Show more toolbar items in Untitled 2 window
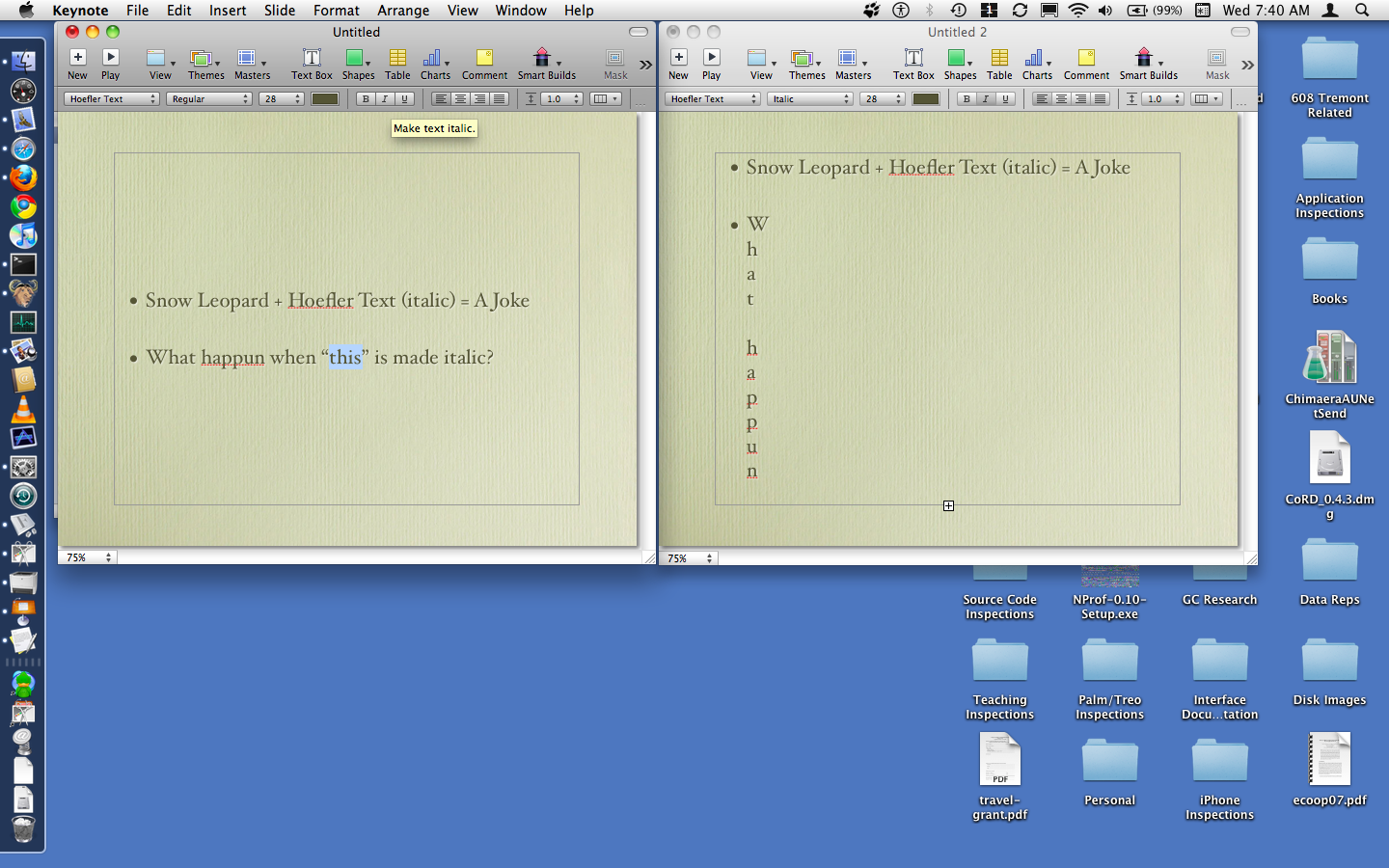 pos(1247,65)
